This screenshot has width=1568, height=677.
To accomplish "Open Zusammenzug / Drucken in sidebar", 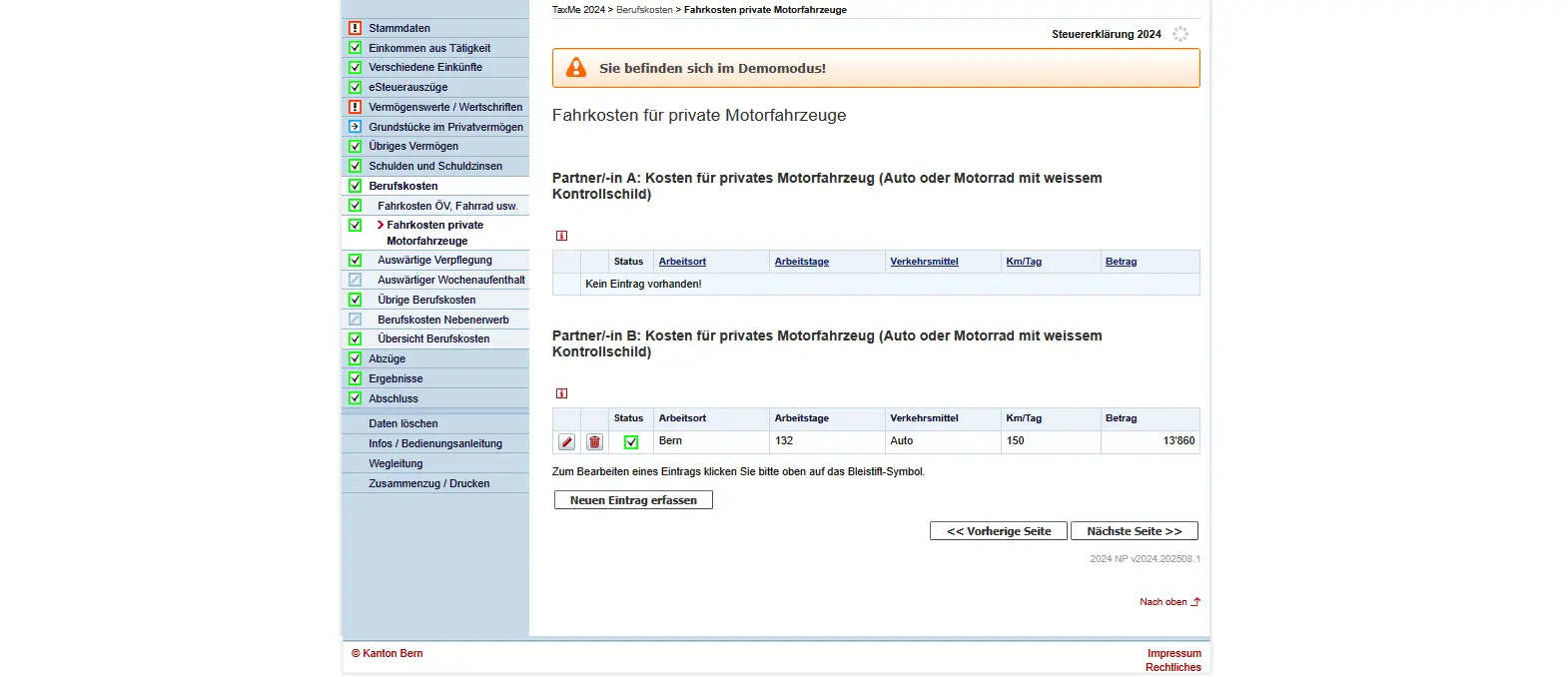I will coord(428,483).
